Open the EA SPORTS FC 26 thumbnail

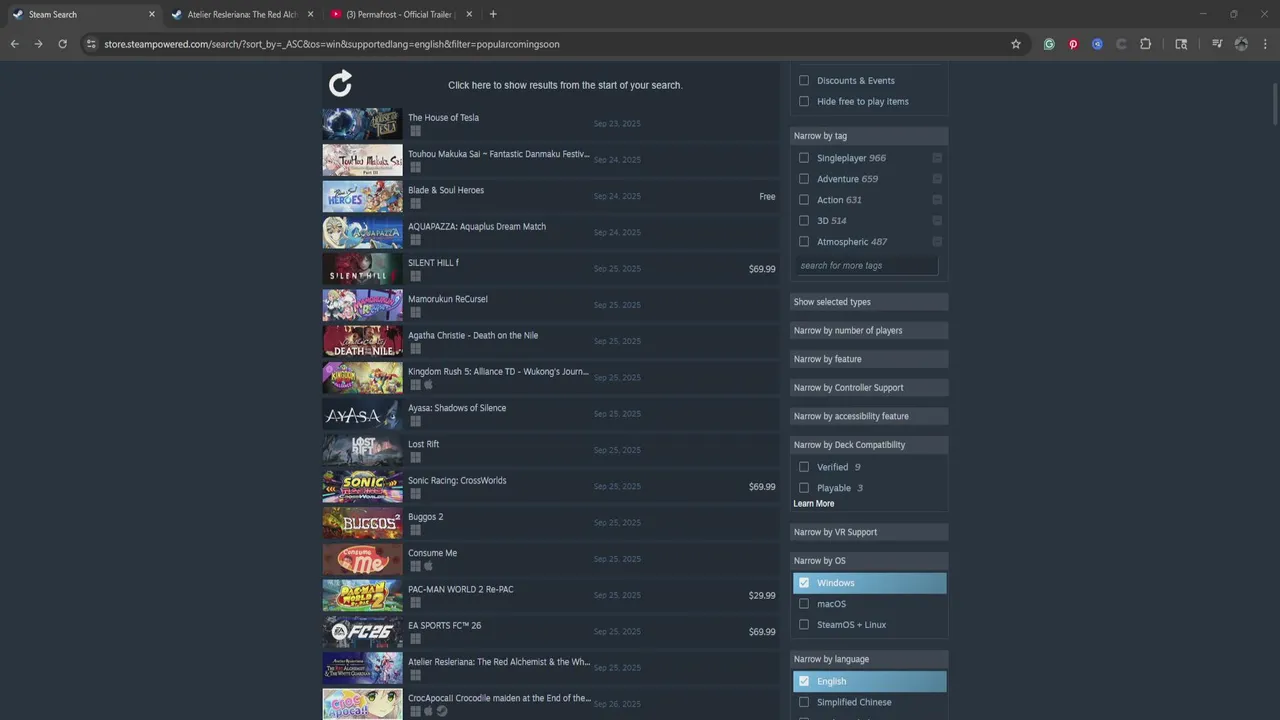(x=362, y=632)
